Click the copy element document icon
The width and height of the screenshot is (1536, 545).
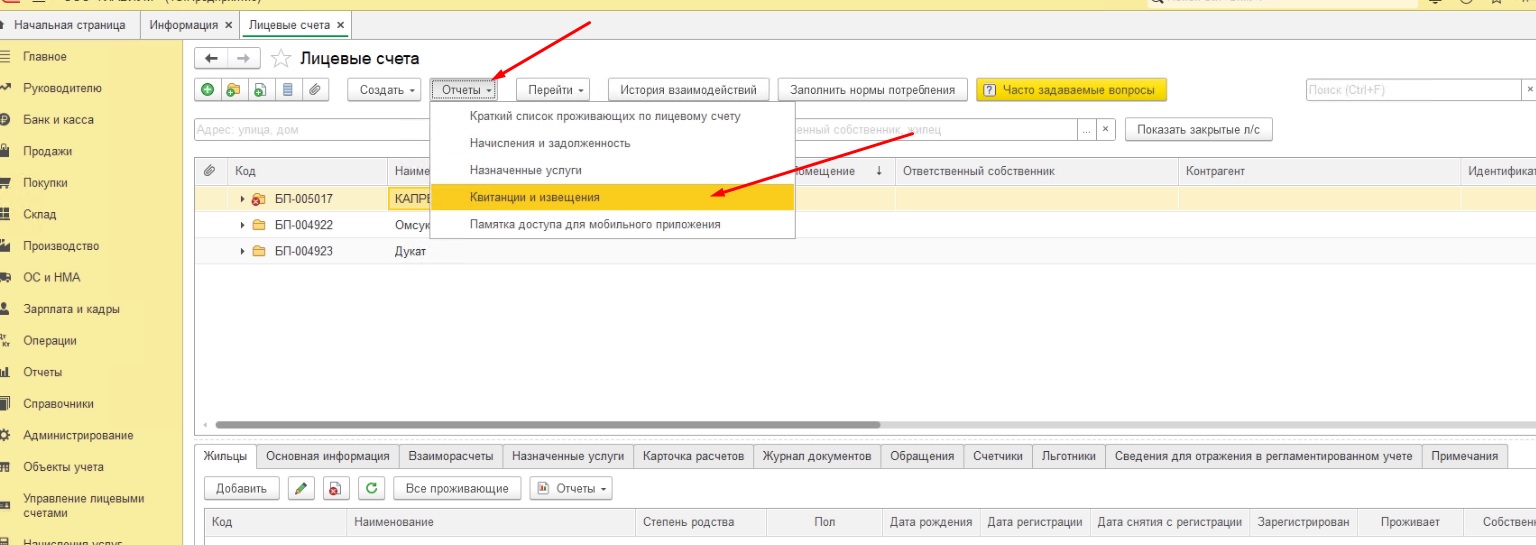(260, 90)
